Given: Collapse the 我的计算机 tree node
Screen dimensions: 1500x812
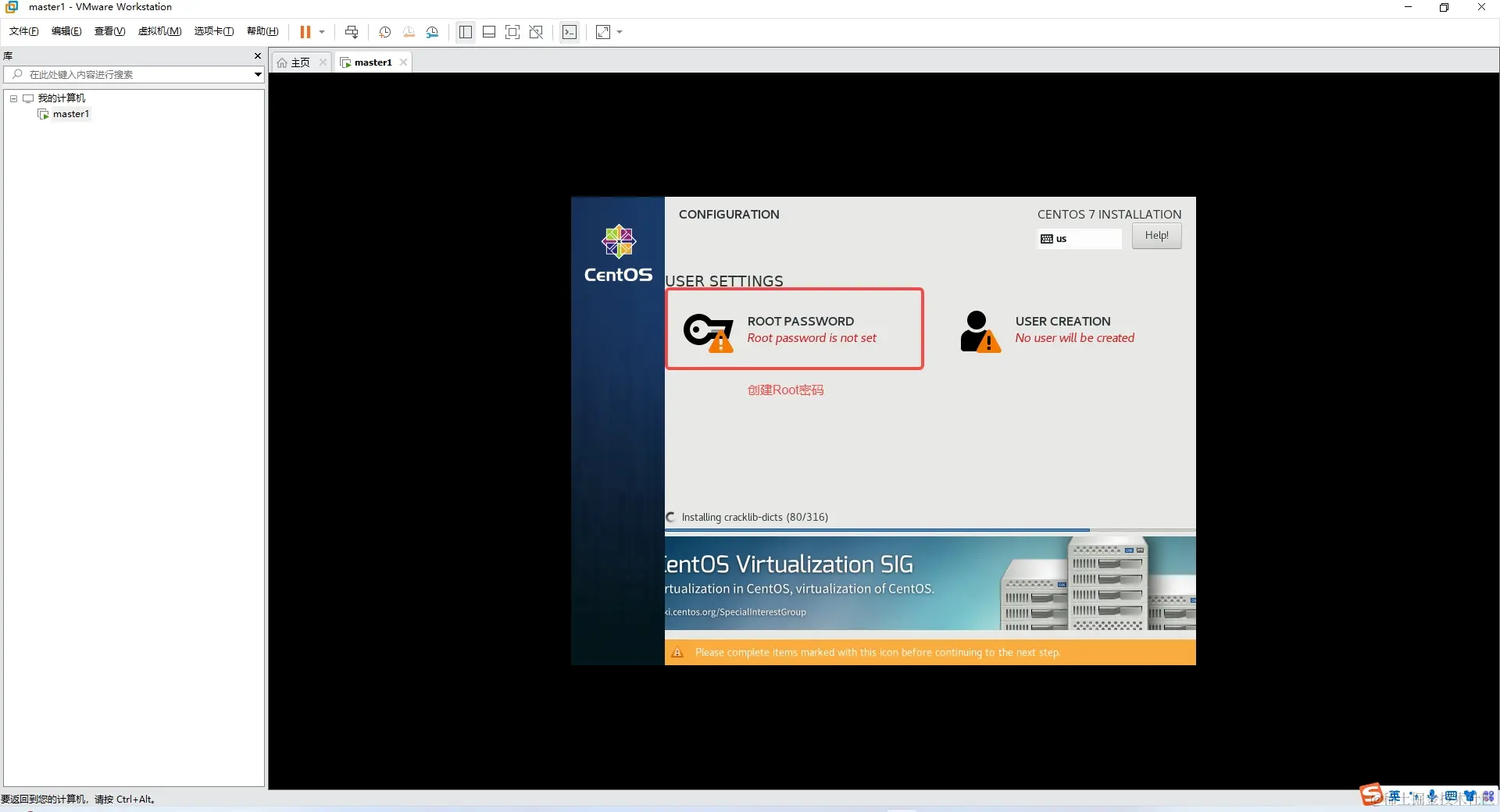Looking at the screenshot, I should 13,98.
